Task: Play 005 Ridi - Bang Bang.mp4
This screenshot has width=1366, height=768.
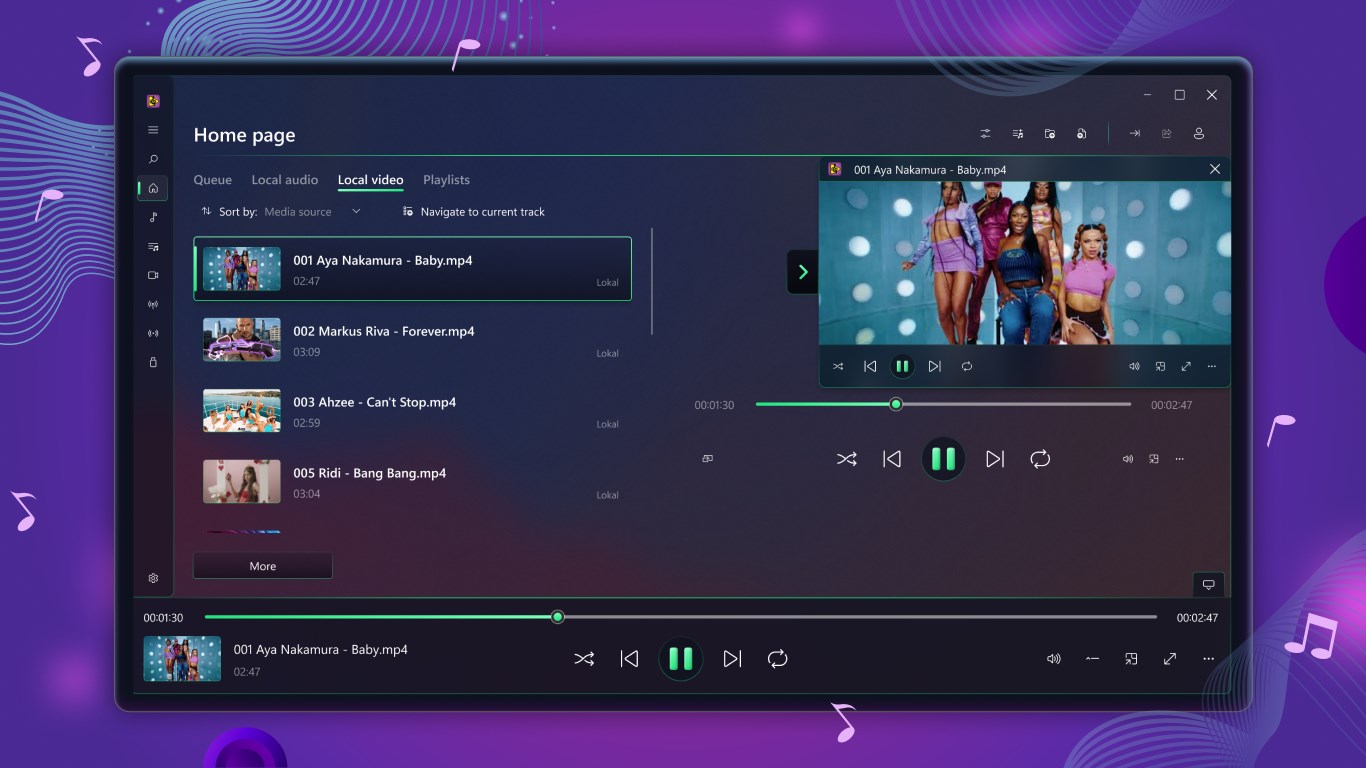Action: [x=412, y=482]
